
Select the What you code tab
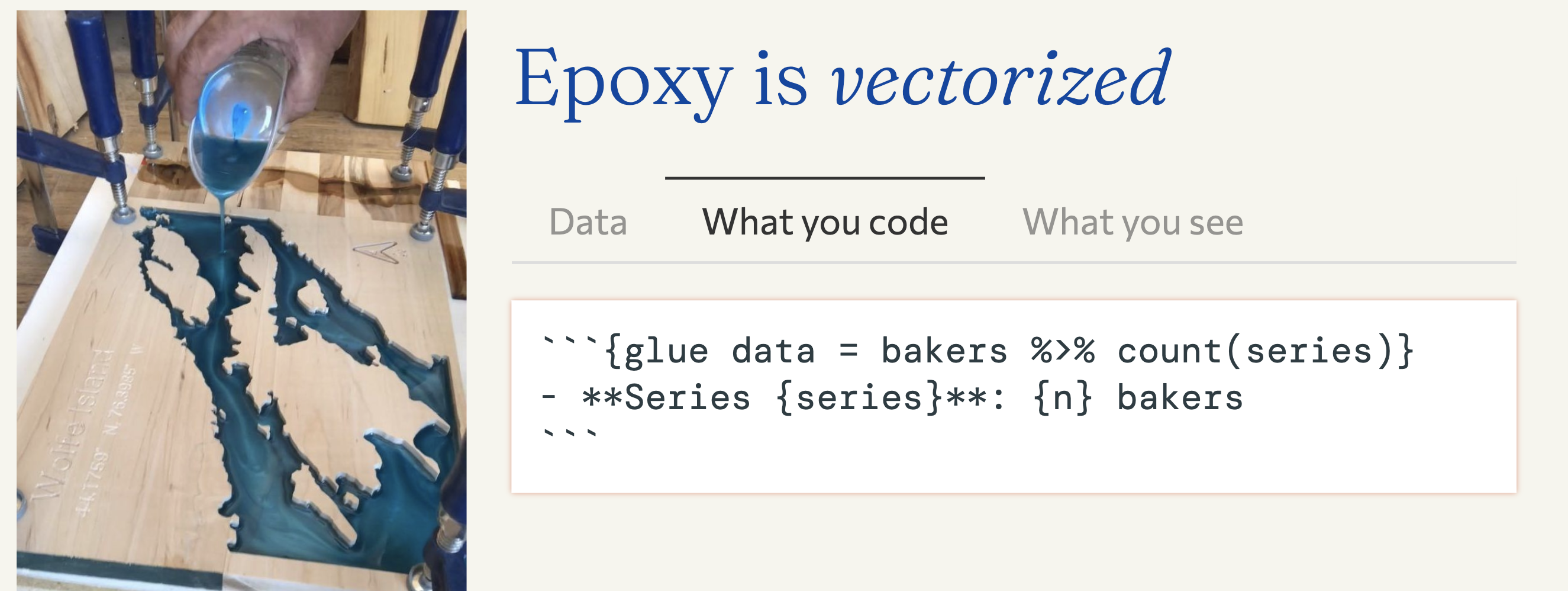tap(825, 222)
